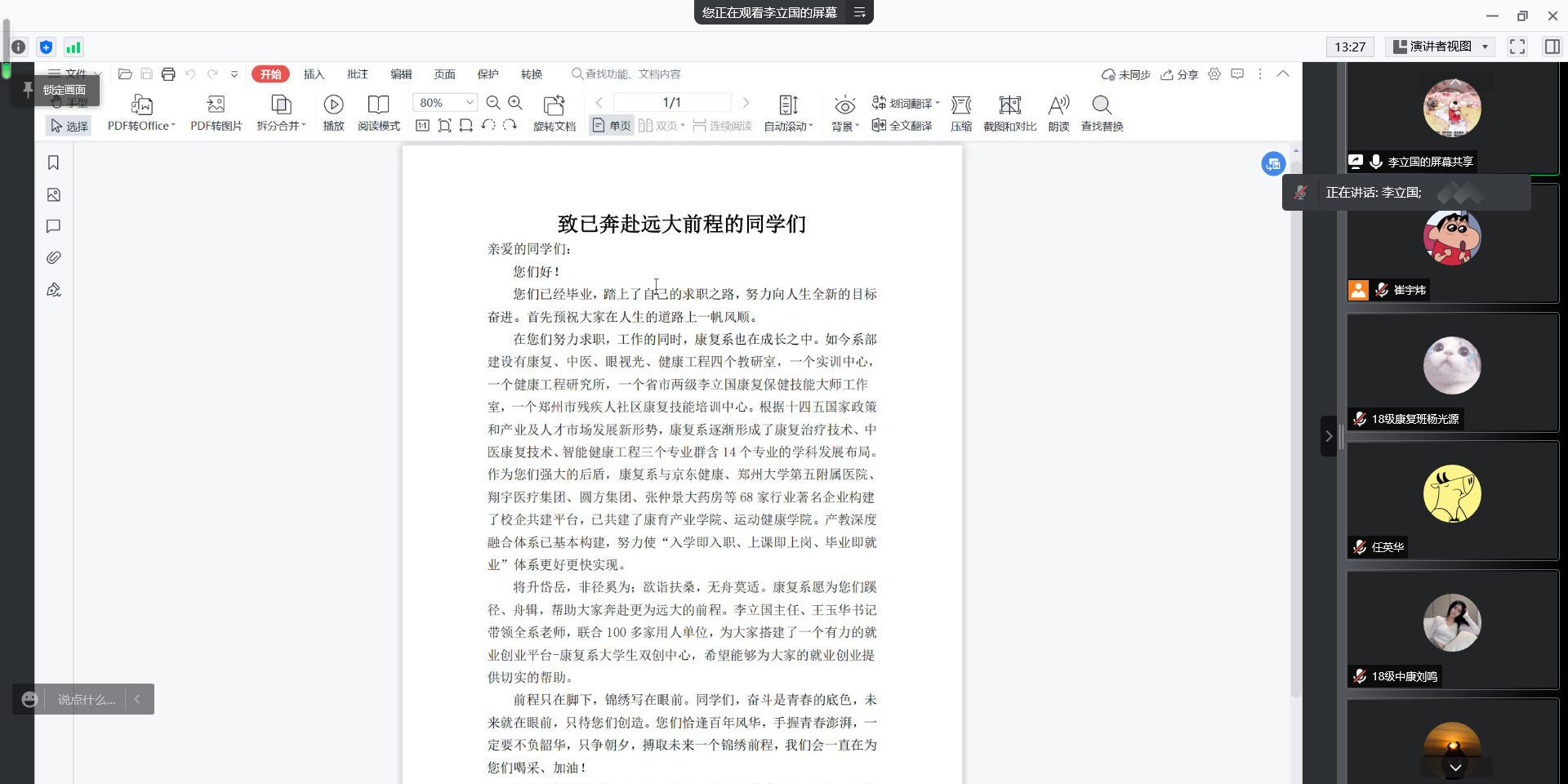
Task: Toggle fullscreen in the meeting bar
Action: tap(1517, 47)
